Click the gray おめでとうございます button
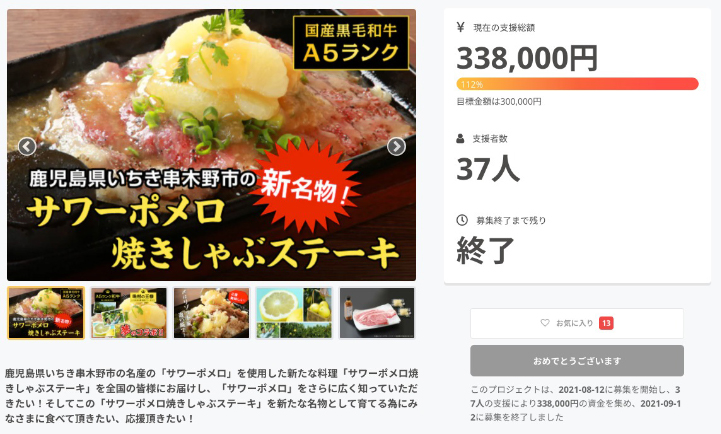The image size is (721, 434). [577, 361]
